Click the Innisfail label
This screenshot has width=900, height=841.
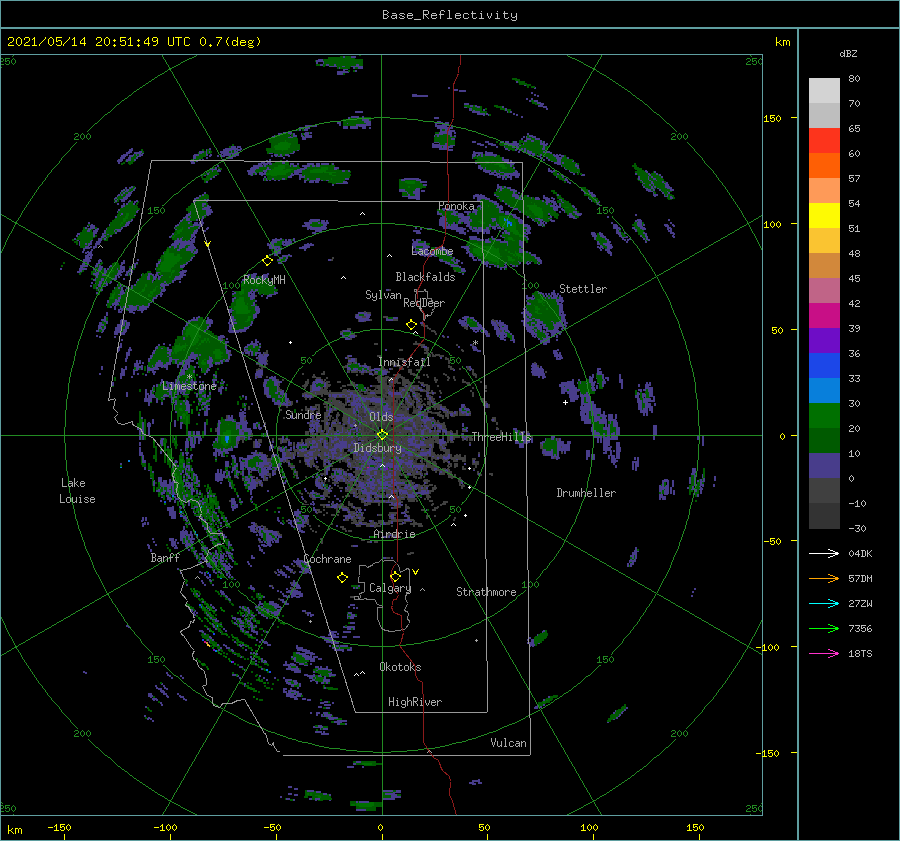(x=404, y=362)
